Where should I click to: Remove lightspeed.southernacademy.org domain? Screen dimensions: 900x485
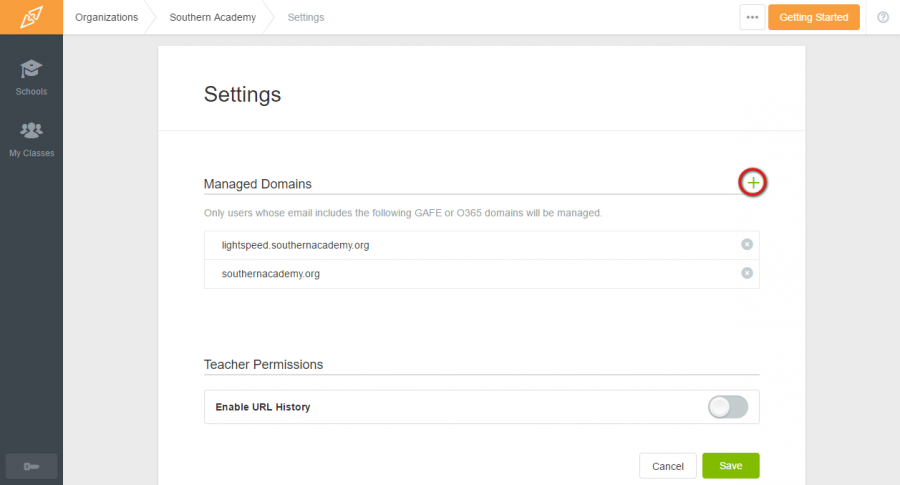[747, 245]
